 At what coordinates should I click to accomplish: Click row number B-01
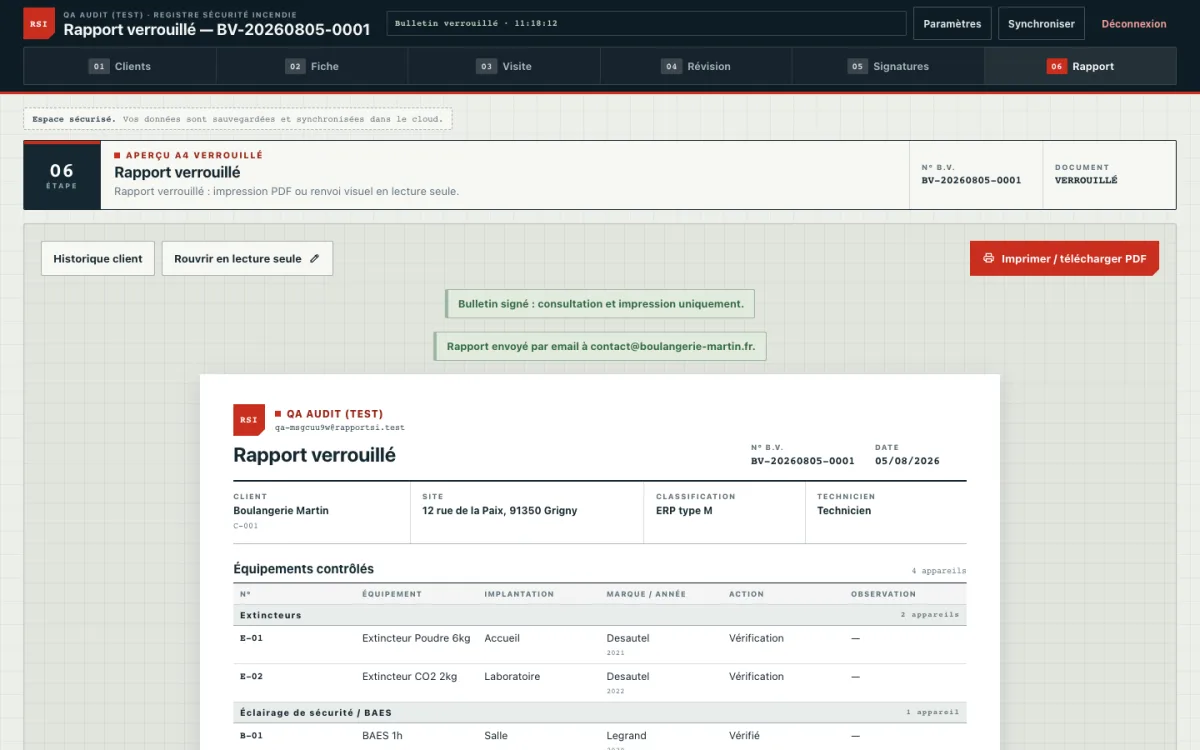tap(251, 735)
